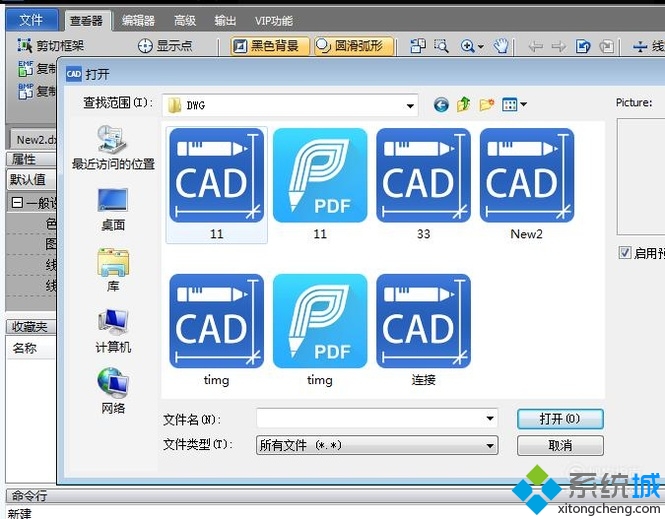The image size is (665, 519).
Task: Open the 文件 menu
Action: [31, 20]
